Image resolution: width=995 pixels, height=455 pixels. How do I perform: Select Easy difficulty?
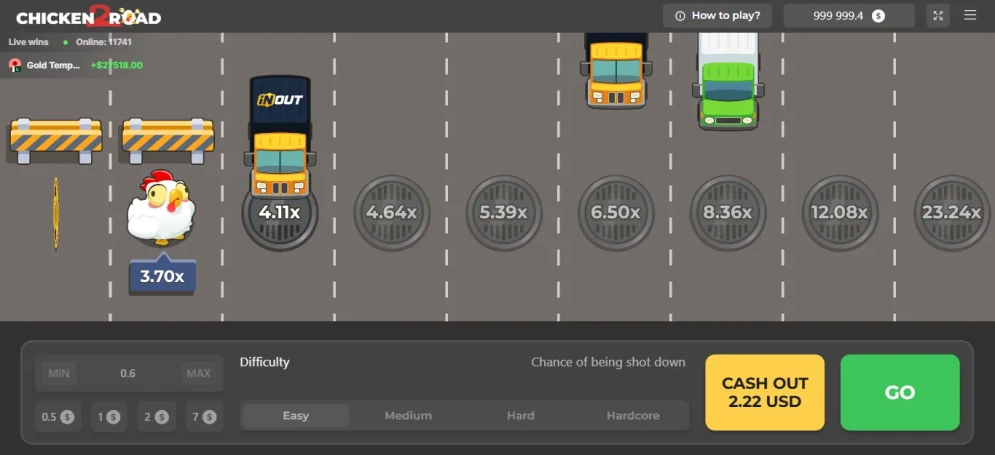click(x=296, y=416)
